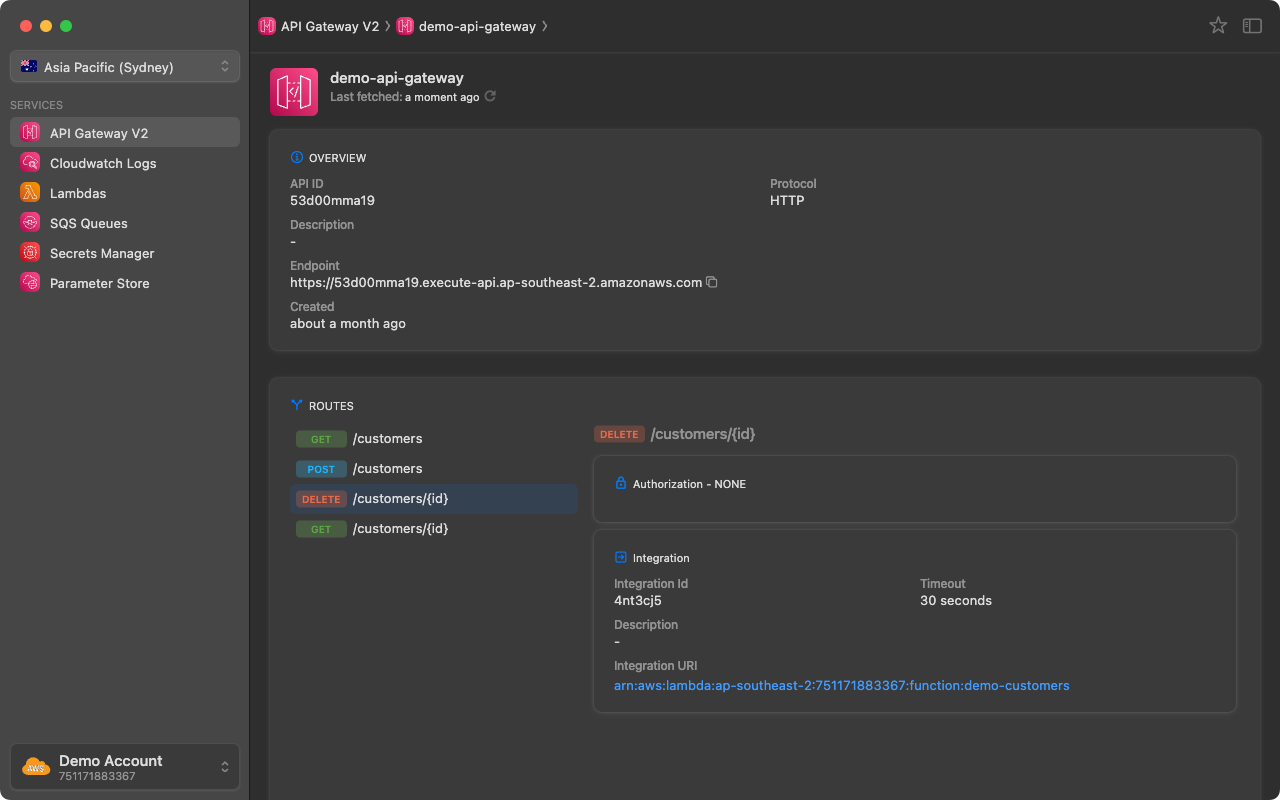Click the large demo-api-gateway header icon
Viewport: 1280px width, 800px height.
294,92
